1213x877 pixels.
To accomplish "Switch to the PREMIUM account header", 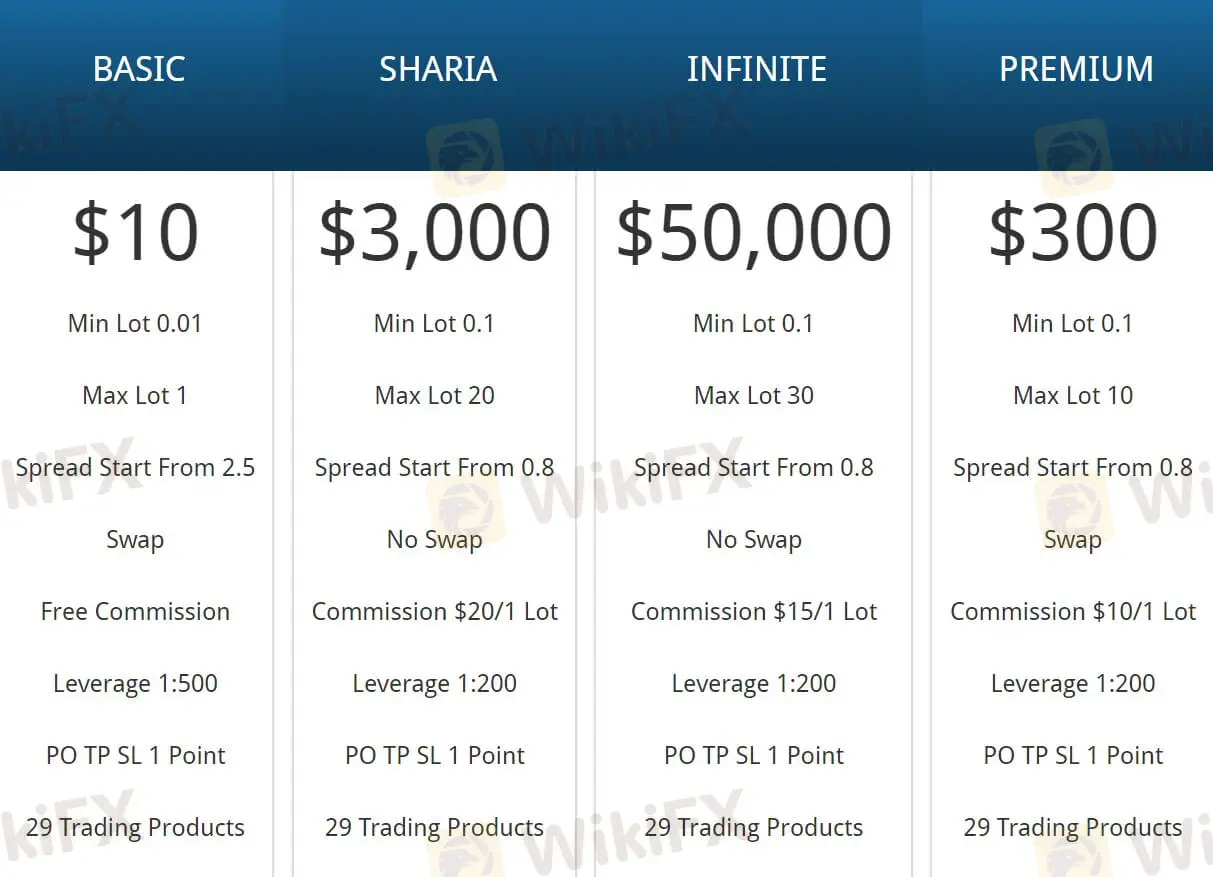I will [x=1076, y=69].
